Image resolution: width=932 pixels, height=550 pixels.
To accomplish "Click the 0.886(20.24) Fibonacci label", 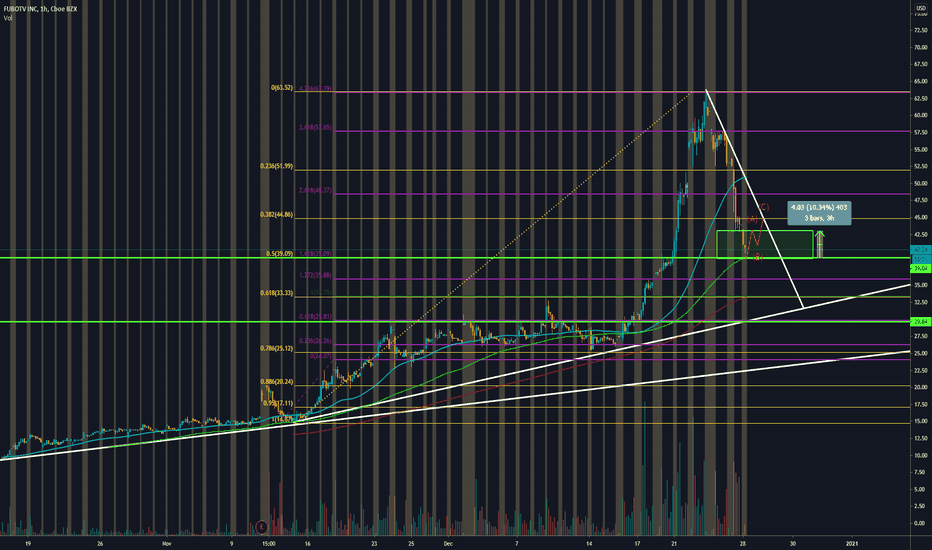I will pyautogui.click(x=276, y=382).
